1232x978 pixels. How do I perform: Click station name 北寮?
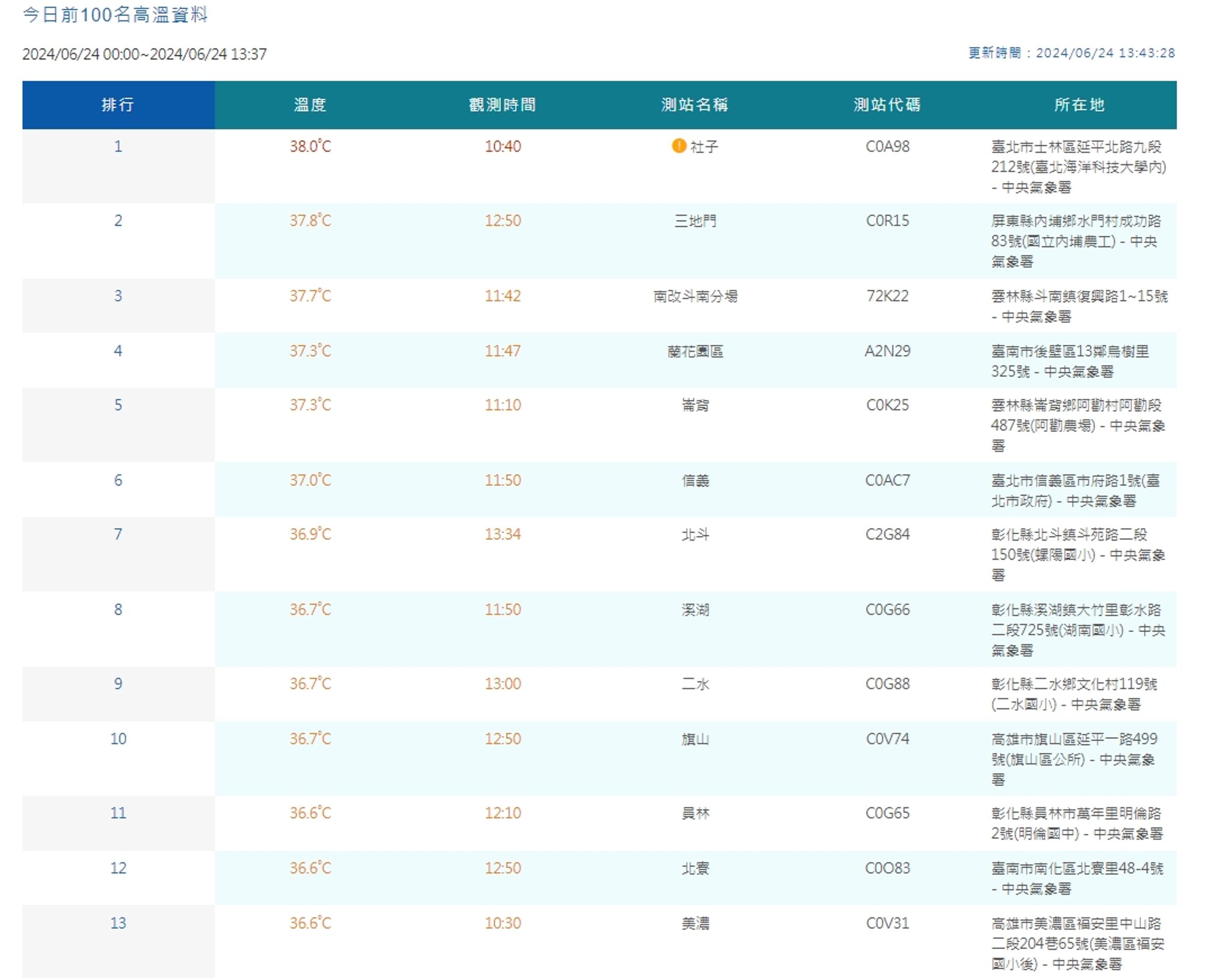click(695, 868)
